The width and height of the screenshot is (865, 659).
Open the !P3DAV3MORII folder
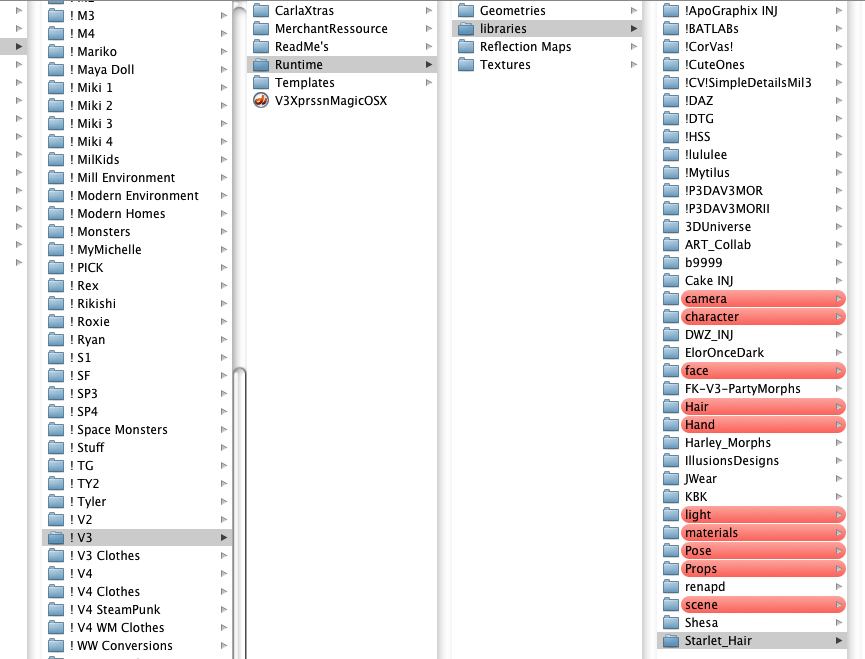[x=752, y=209]
